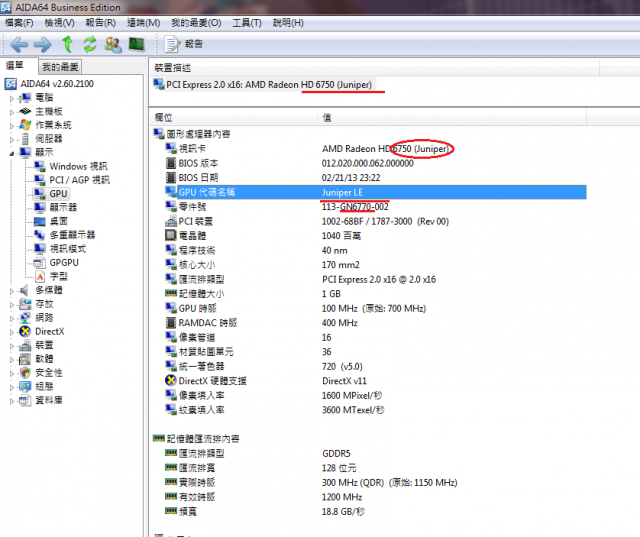Click the 作業系統 Windows flag icon
640x537 pixels.
click(x=25, y=125)
